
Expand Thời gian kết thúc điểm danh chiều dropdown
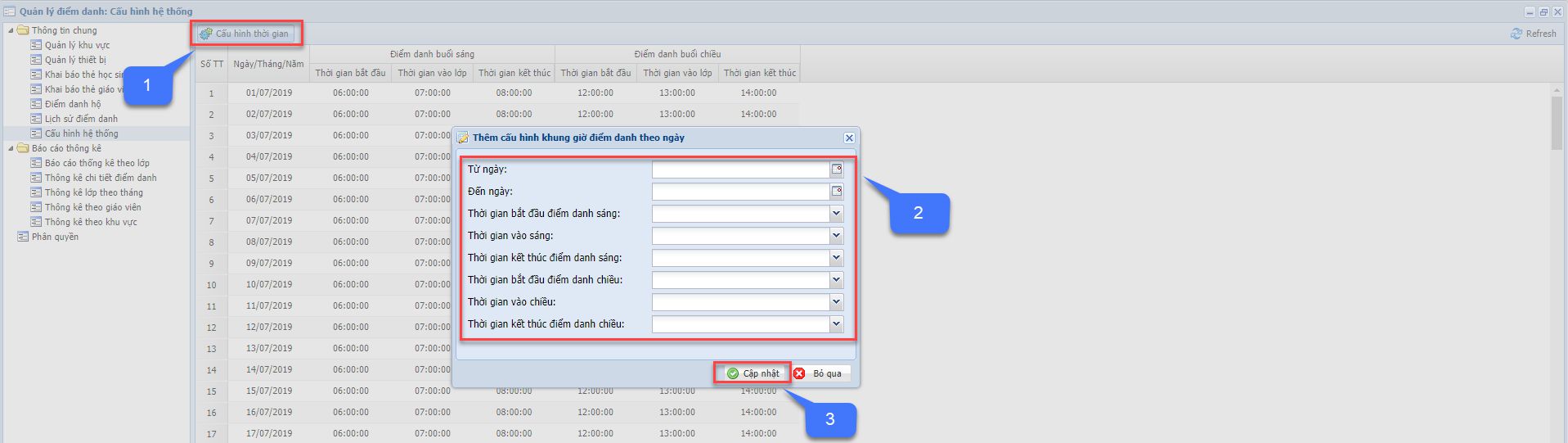click(836, 324)
